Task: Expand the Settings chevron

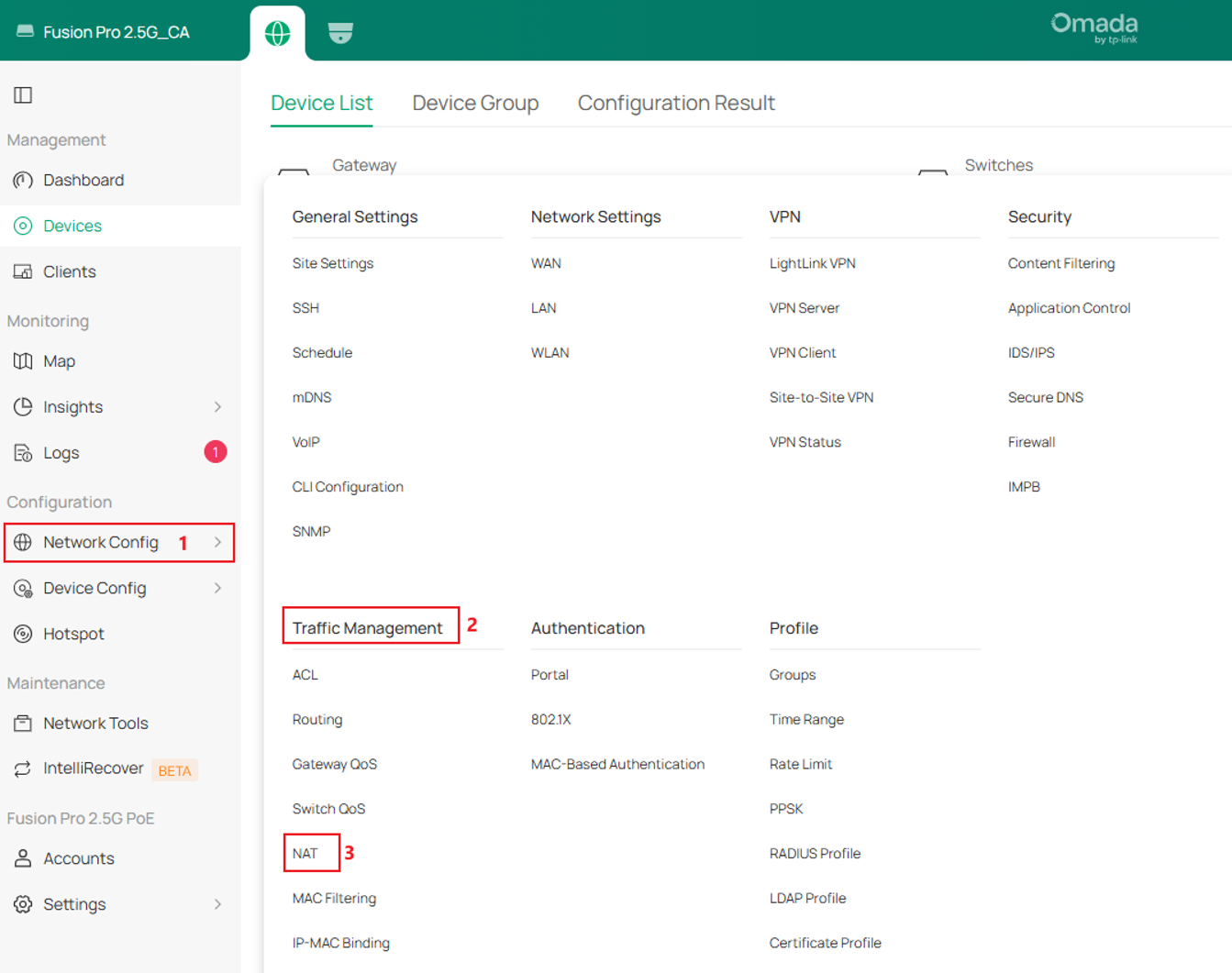Action: pos(218,904)
